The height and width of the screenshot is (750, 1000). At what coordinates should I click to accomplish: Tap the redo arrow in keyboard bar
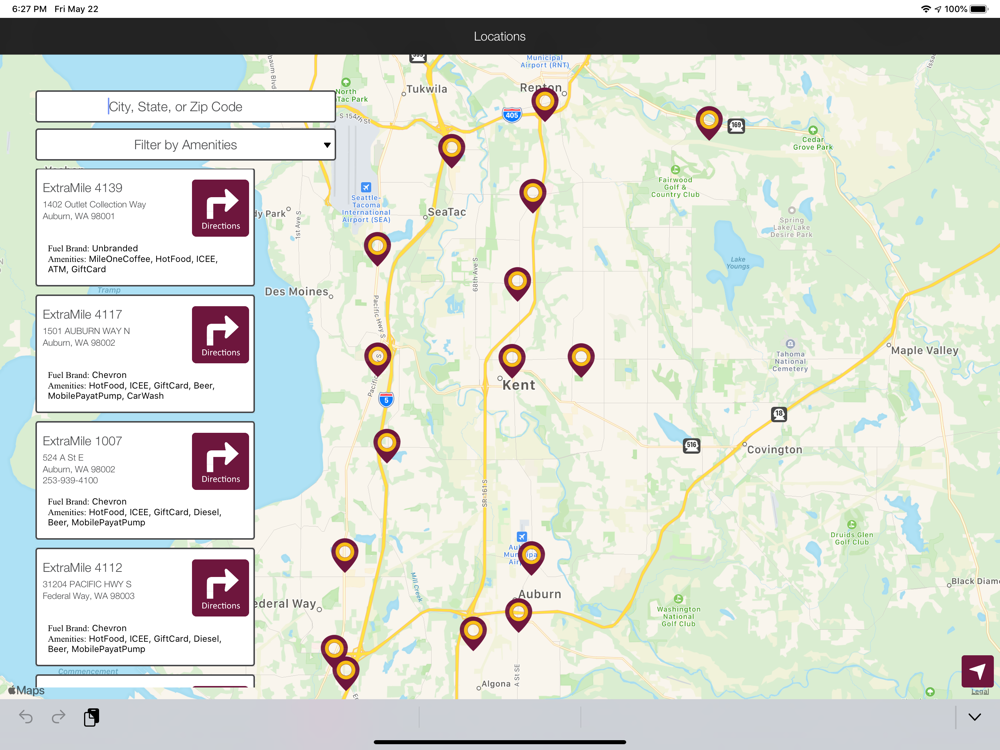click(x=58, y=717)
